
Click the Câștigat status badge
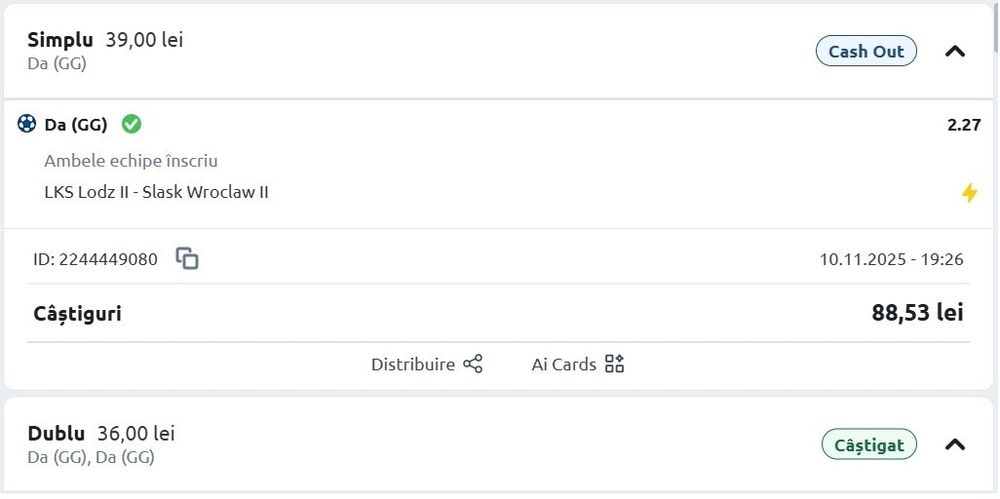pos(868,444)
